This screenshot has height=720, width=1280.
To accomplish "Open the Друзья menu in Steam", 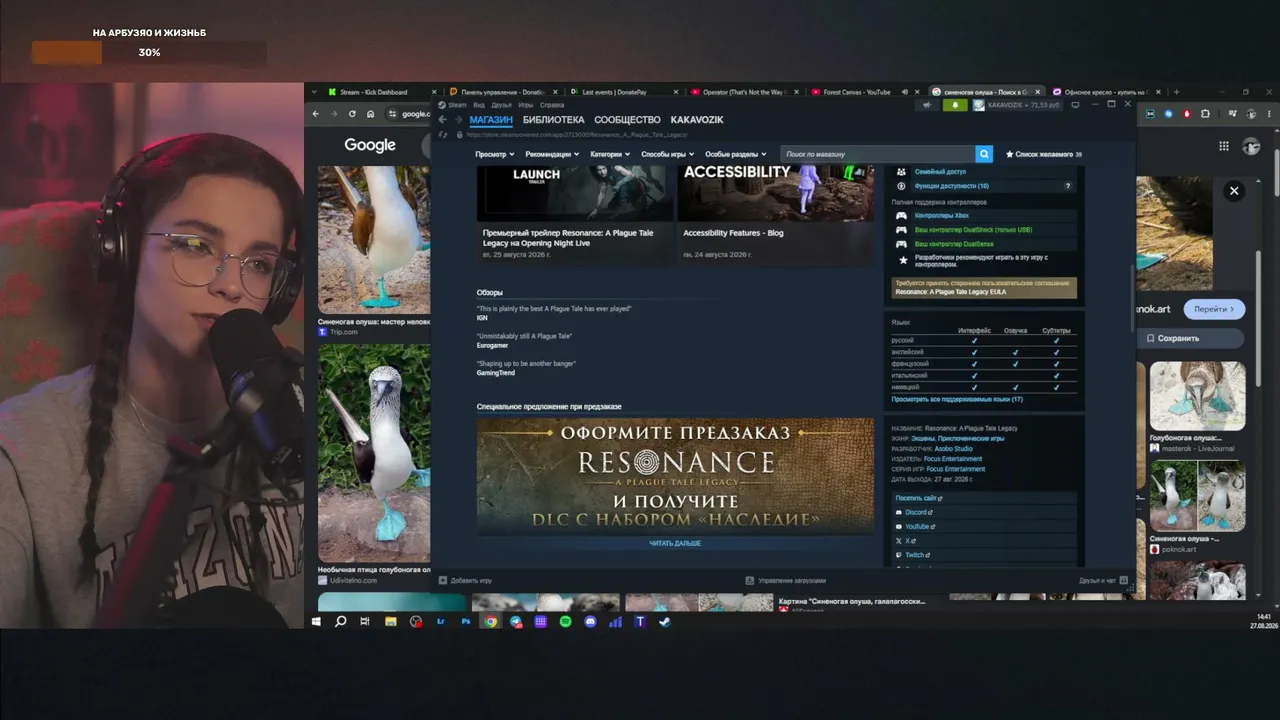I will point(501,105).
